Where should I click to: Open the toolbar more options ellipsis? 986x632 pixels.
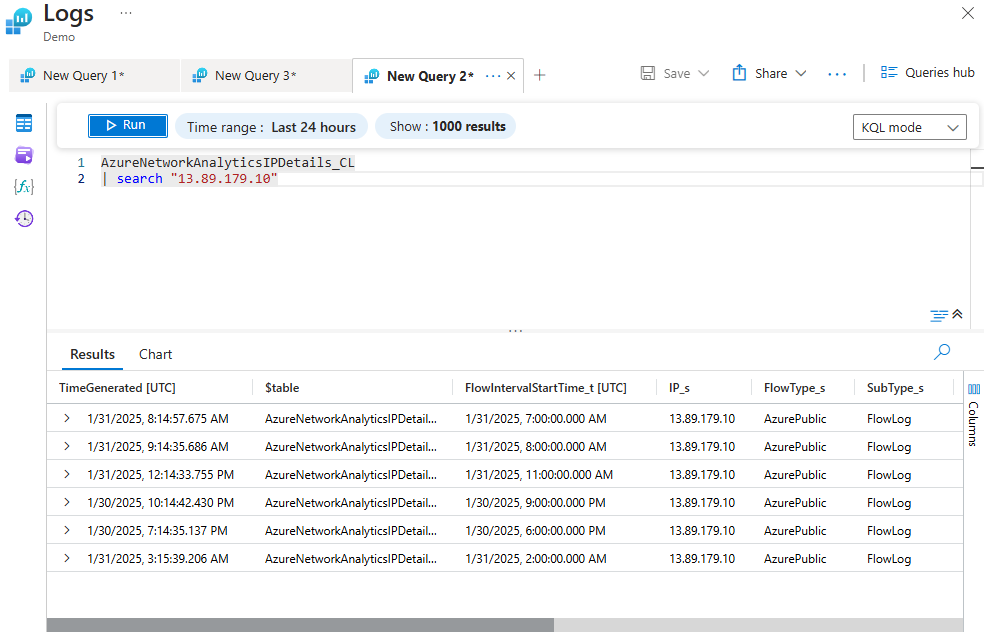point(837,74)
